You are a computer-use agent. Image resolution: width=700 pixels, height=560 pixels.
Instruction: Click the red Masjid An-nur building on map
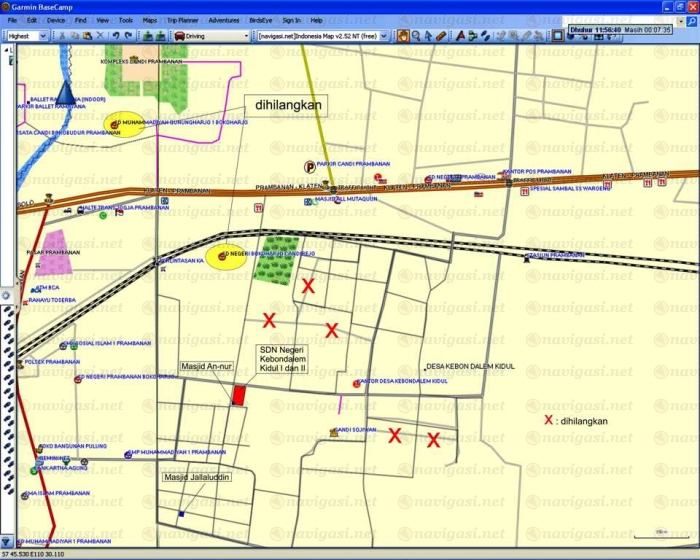238,393
